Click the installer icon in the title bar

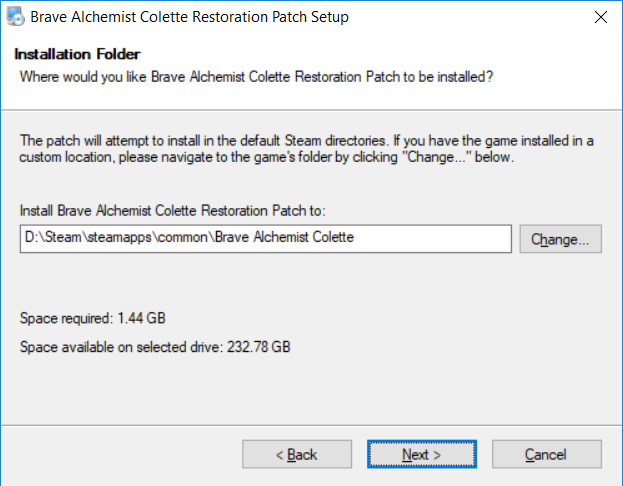[14, 17]
